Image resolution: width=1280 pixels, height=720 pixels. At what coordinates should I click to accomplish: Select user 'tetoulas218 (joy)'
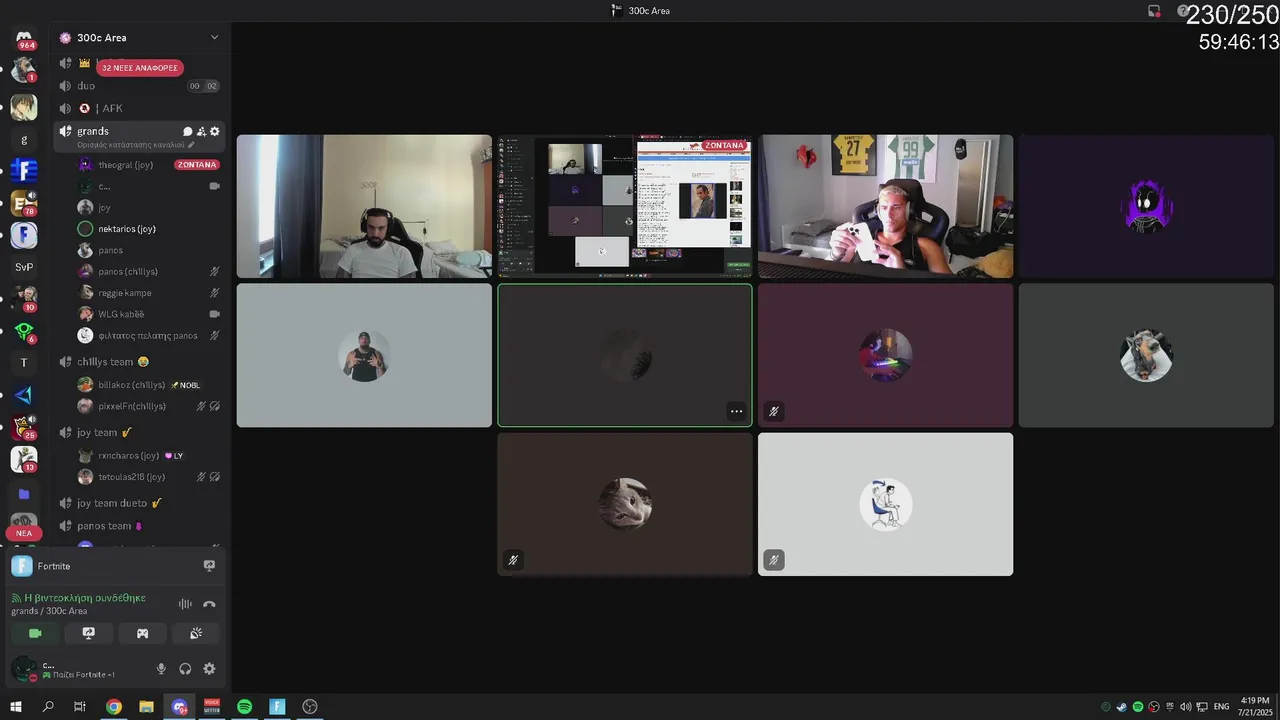pos(149,477)
